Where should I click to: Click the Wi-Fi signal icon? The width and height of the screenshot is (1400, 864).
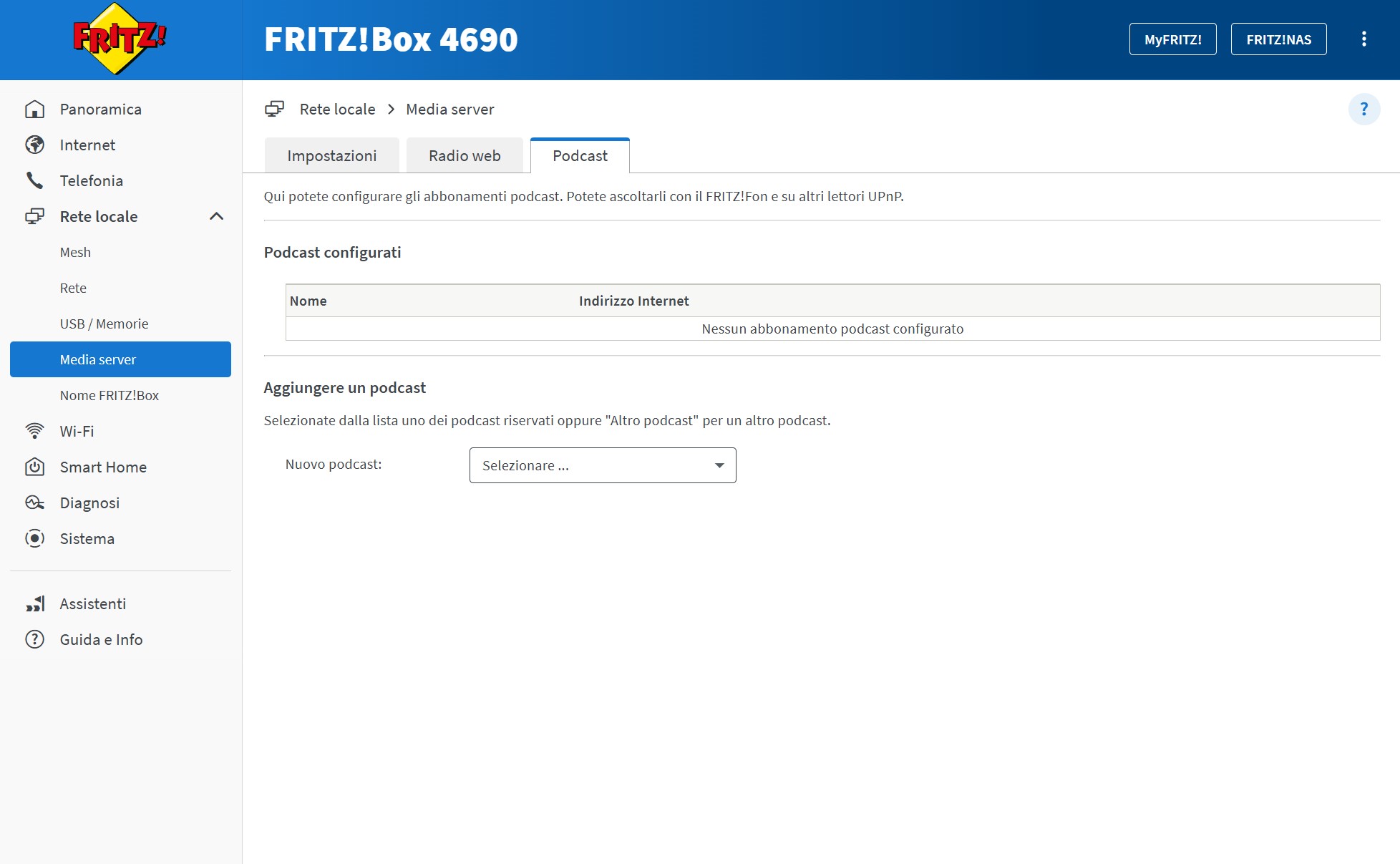coord(34,431)
